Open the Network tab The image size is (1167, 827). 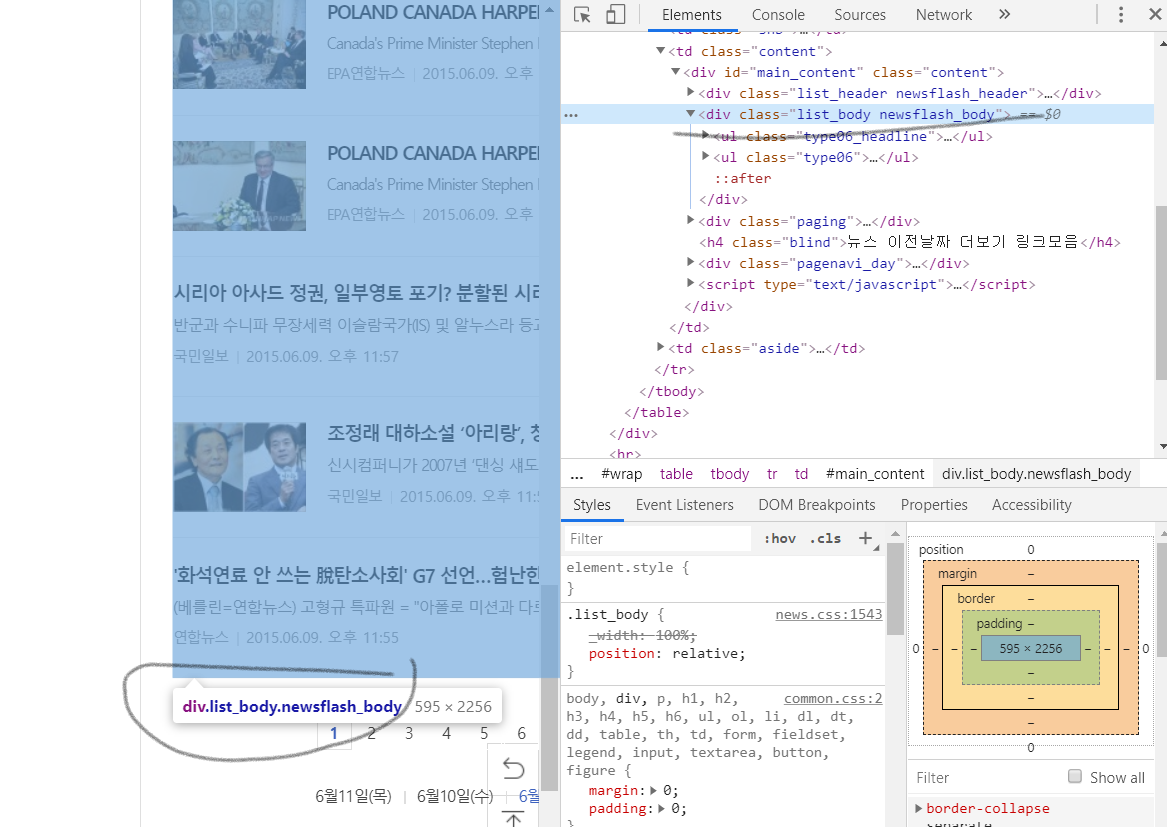[x=944, y=15]
